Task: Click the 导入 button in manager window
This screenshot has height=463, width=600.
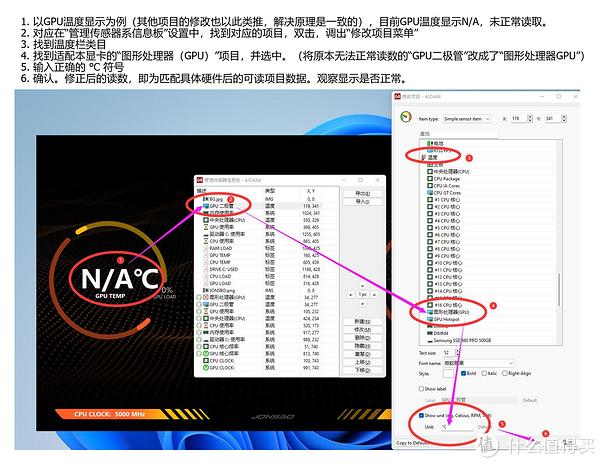Action: pyautogui.click(x=362, y=201)
